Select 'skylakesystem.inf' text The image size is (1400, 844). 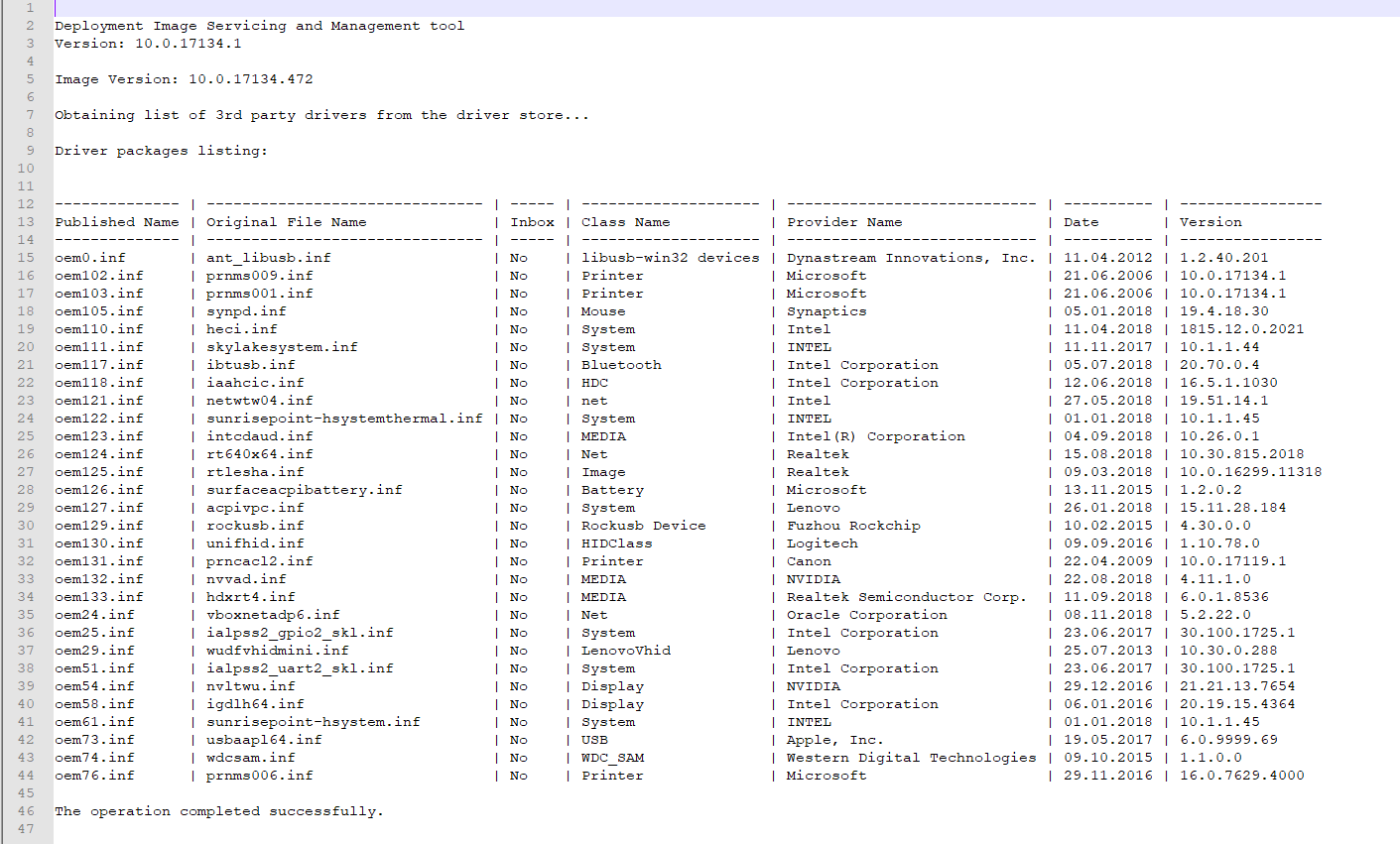click(282, 347)
